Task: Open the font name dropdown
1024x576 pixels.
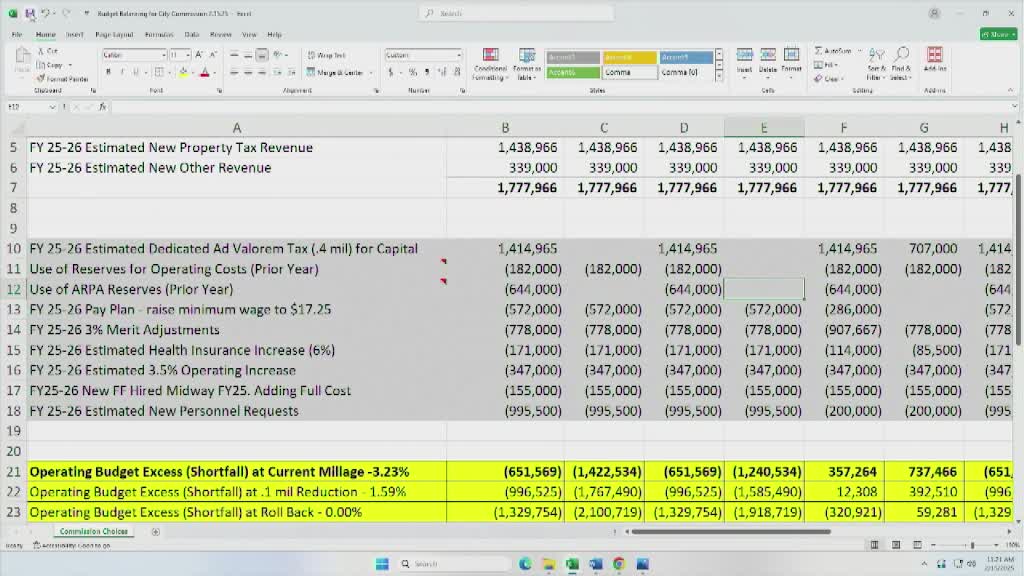Action: (x=163, y=56)
